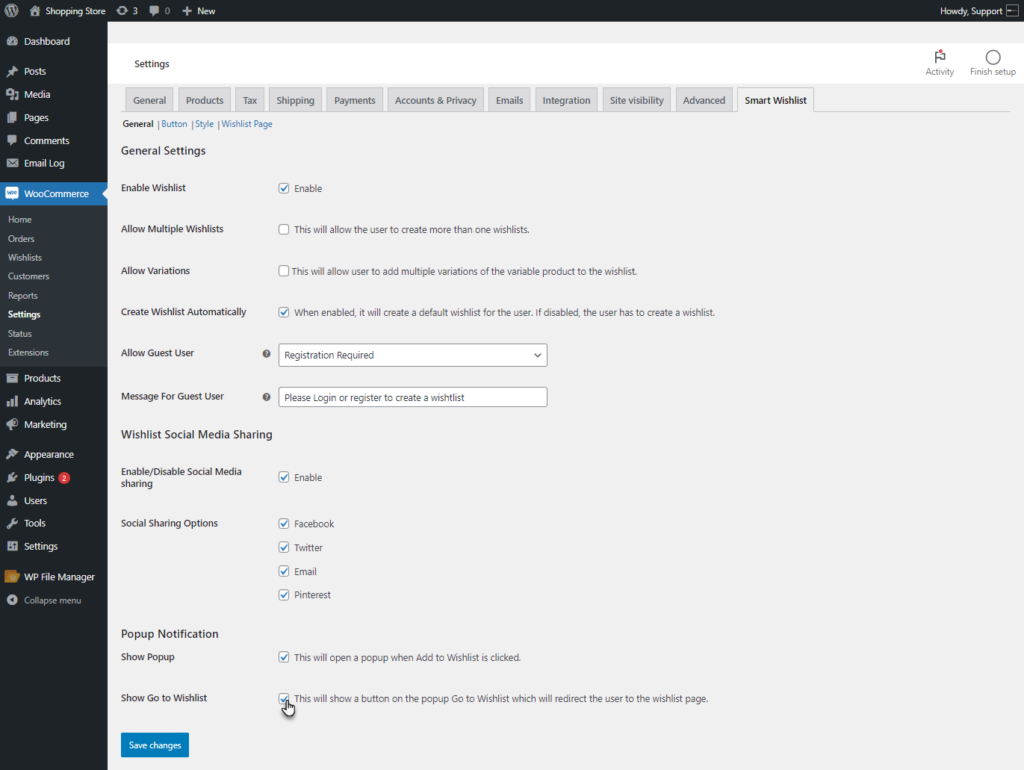Click help icon beside Allow Guest User
This screenshot has height=770, width=1024.
pyautogui.click(x=266, y=354)
